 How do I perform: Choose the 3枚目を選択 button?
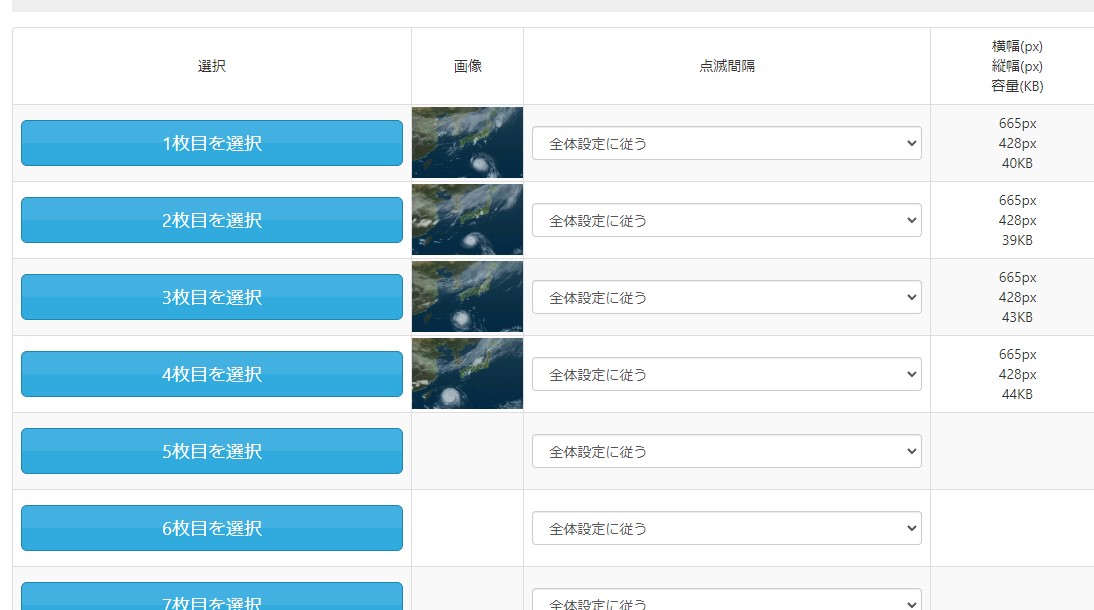[211, 297]
